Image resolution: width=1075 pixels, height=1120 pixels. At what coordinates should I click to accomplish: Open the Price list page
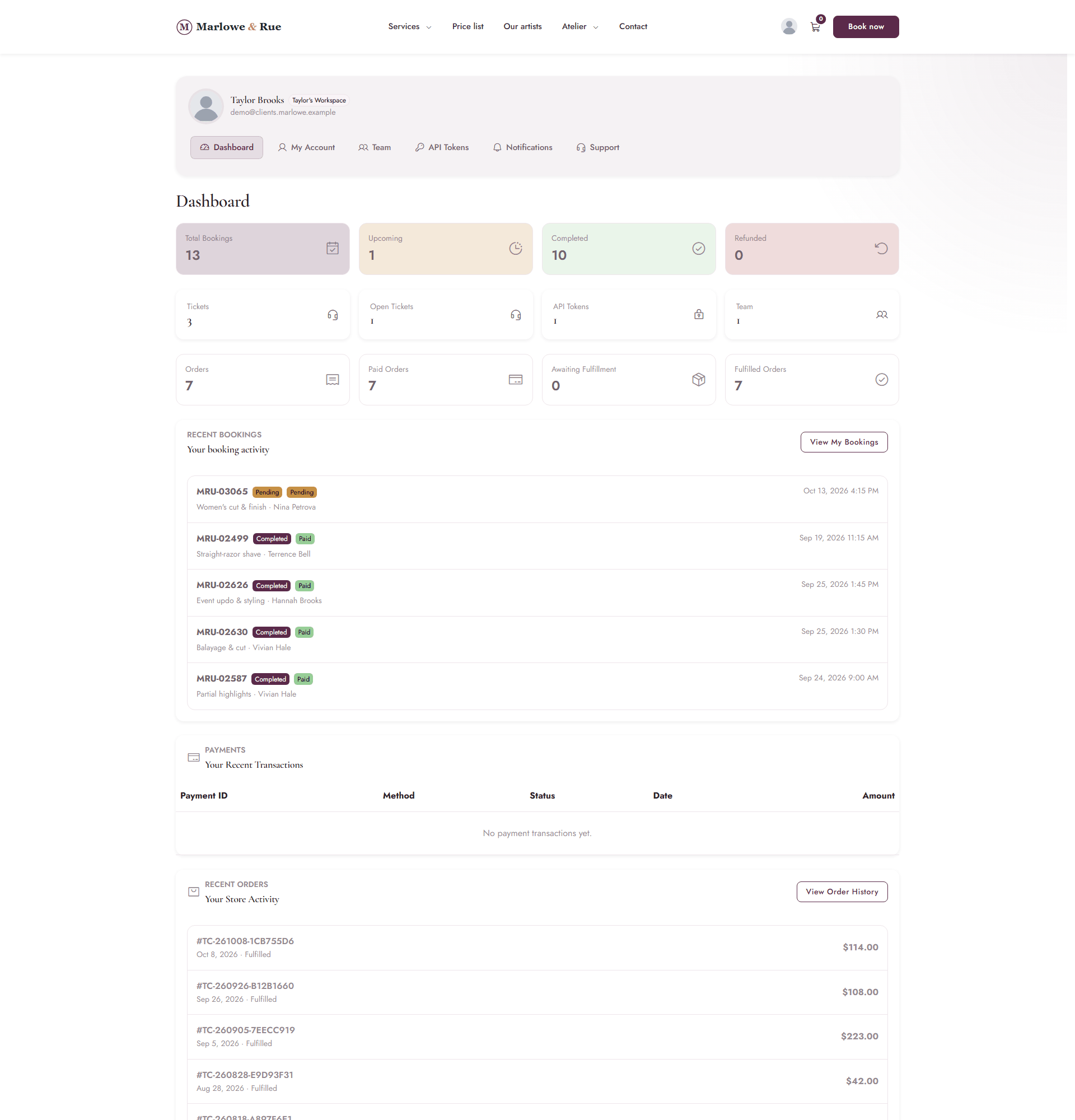468,27
